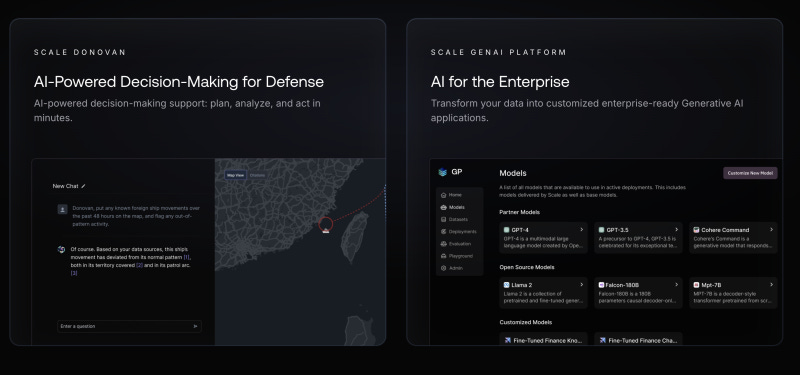Click the AI for the Enterprise heading
800x375 pixels.
(x=500, y=82)
